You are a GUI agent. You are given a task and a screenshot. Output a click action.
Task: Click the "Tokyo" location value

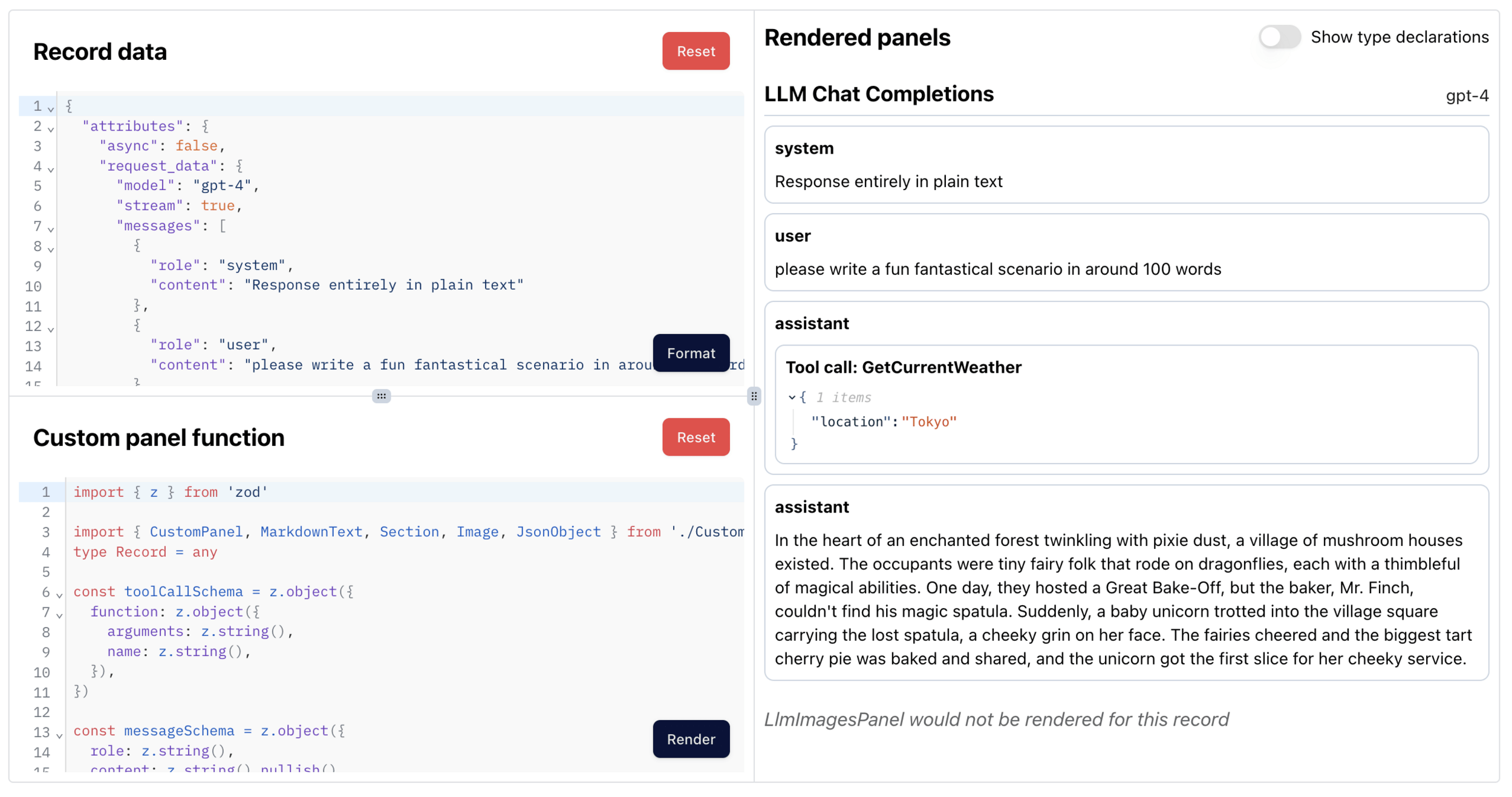point(929,422)
